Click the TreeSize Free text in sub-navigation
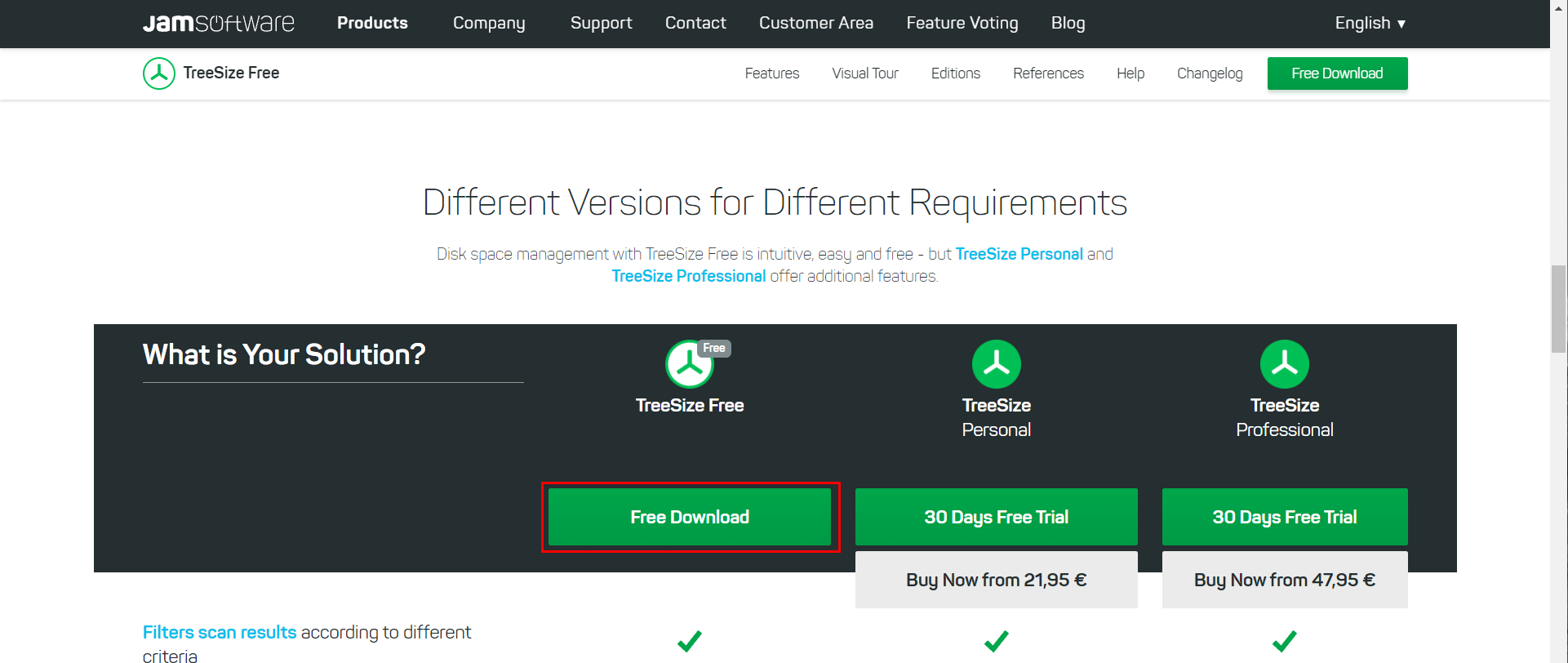Image resolution: width=1568 pixels, height=663 pixels. (231, 73)
